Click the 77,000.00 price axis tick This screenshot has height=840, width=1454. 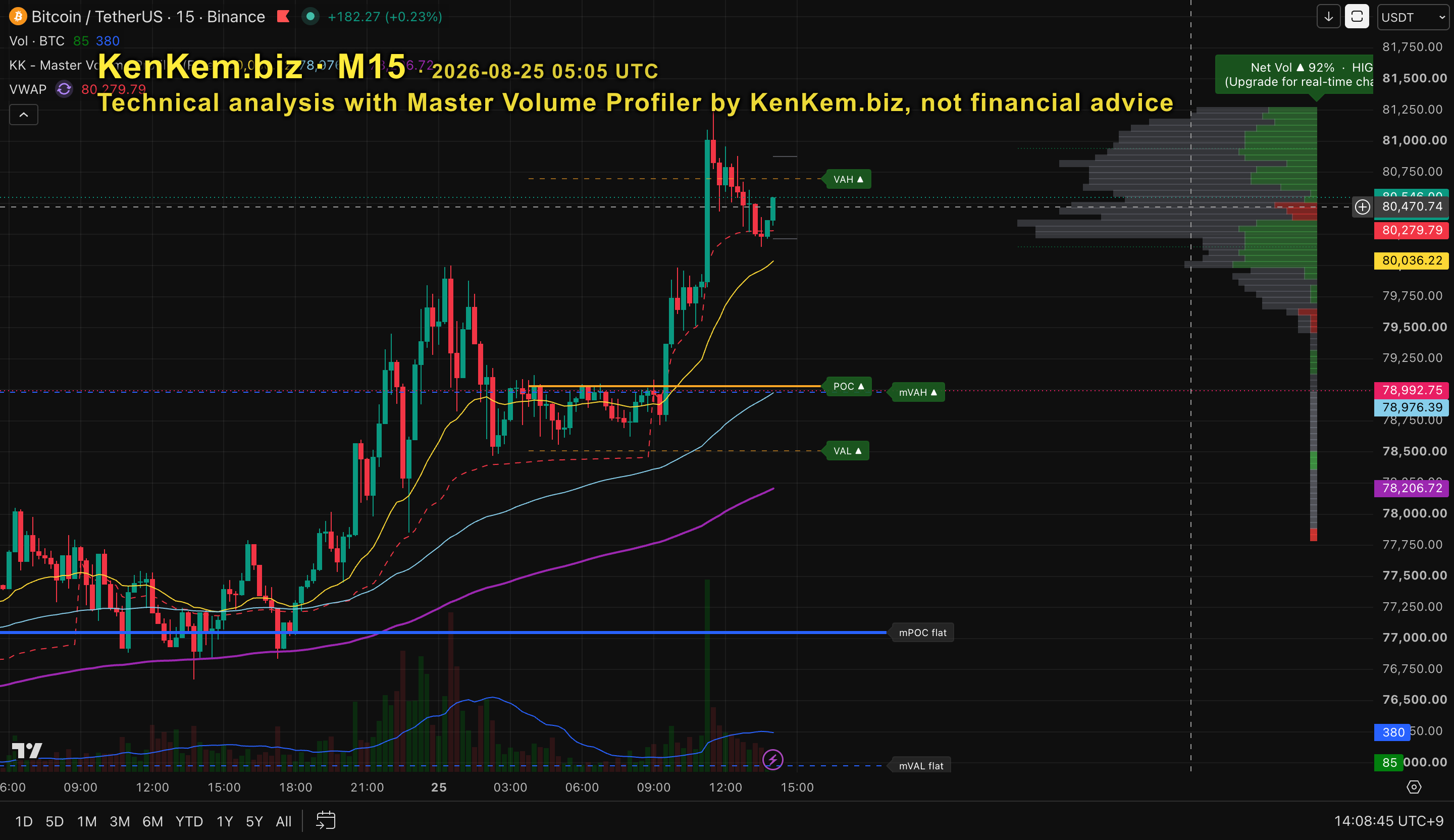[1415, 638]
